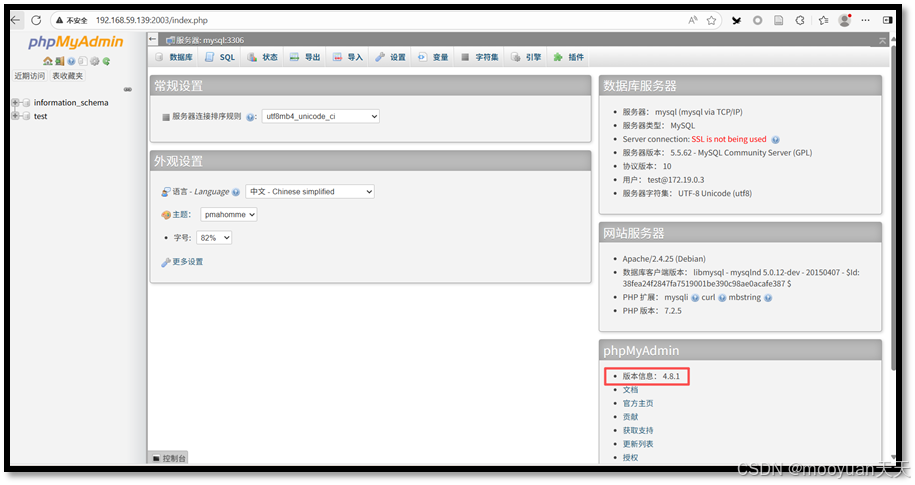Viewport: 915px width, 485px height.
Task: Click help icon after curl extension
Action: click(722, 298)
